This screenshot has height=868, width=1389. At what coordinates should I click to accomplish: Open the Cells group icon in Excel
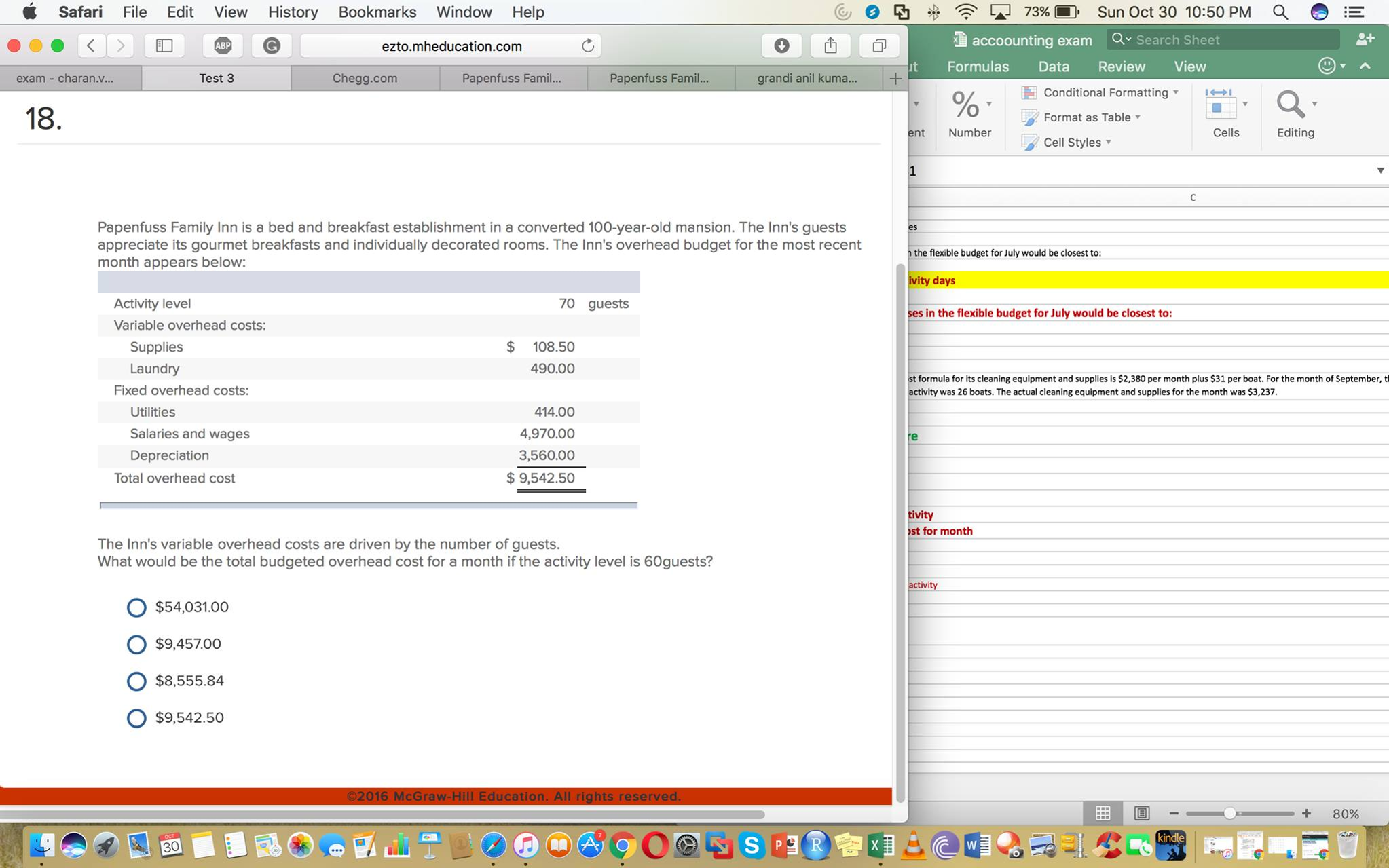click(1221, 105)
